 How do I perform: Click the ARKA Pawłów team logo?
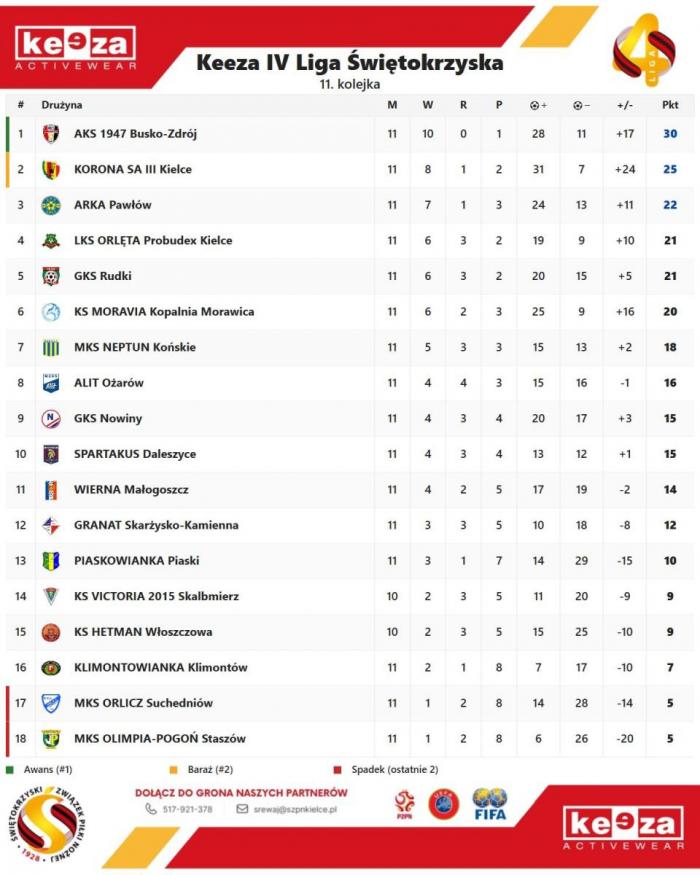coord(51,205)
